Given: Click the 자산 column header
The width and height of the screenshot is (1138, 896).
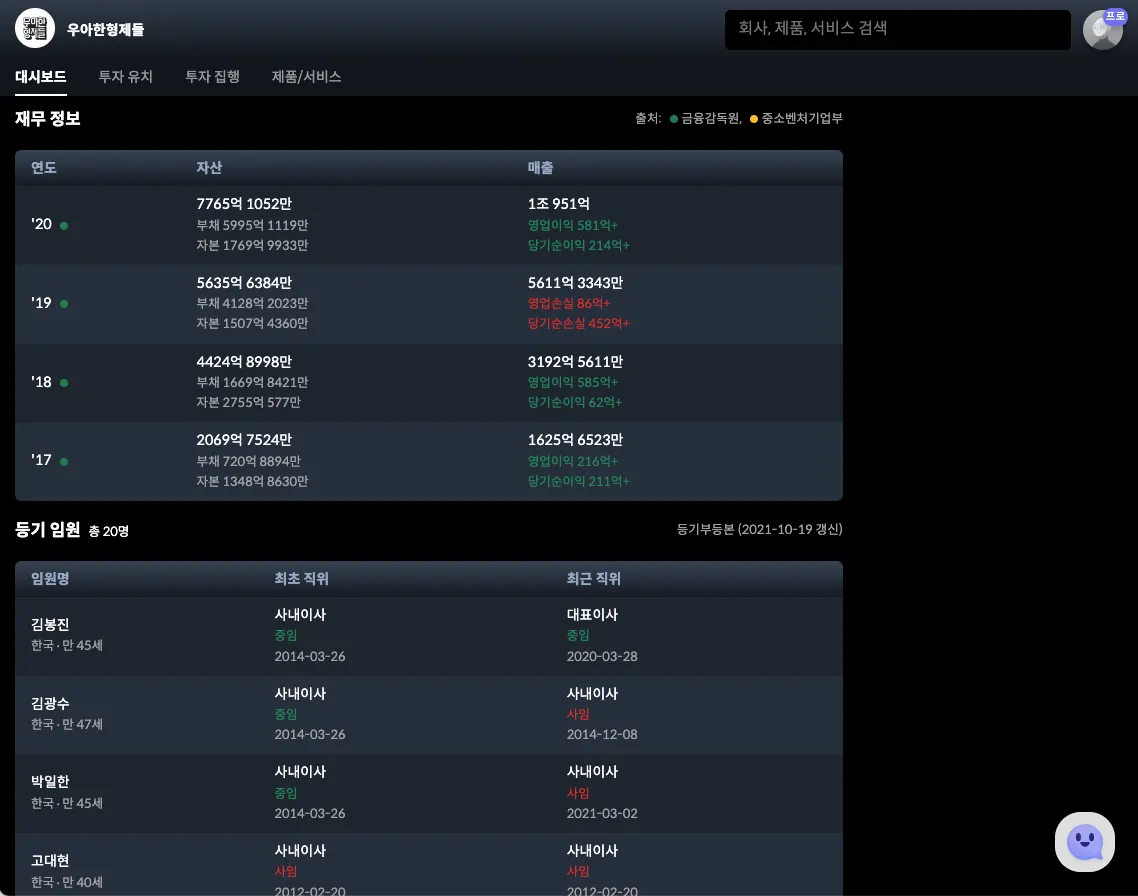Looking at the screenshot, I should click(x=209, y=168).
